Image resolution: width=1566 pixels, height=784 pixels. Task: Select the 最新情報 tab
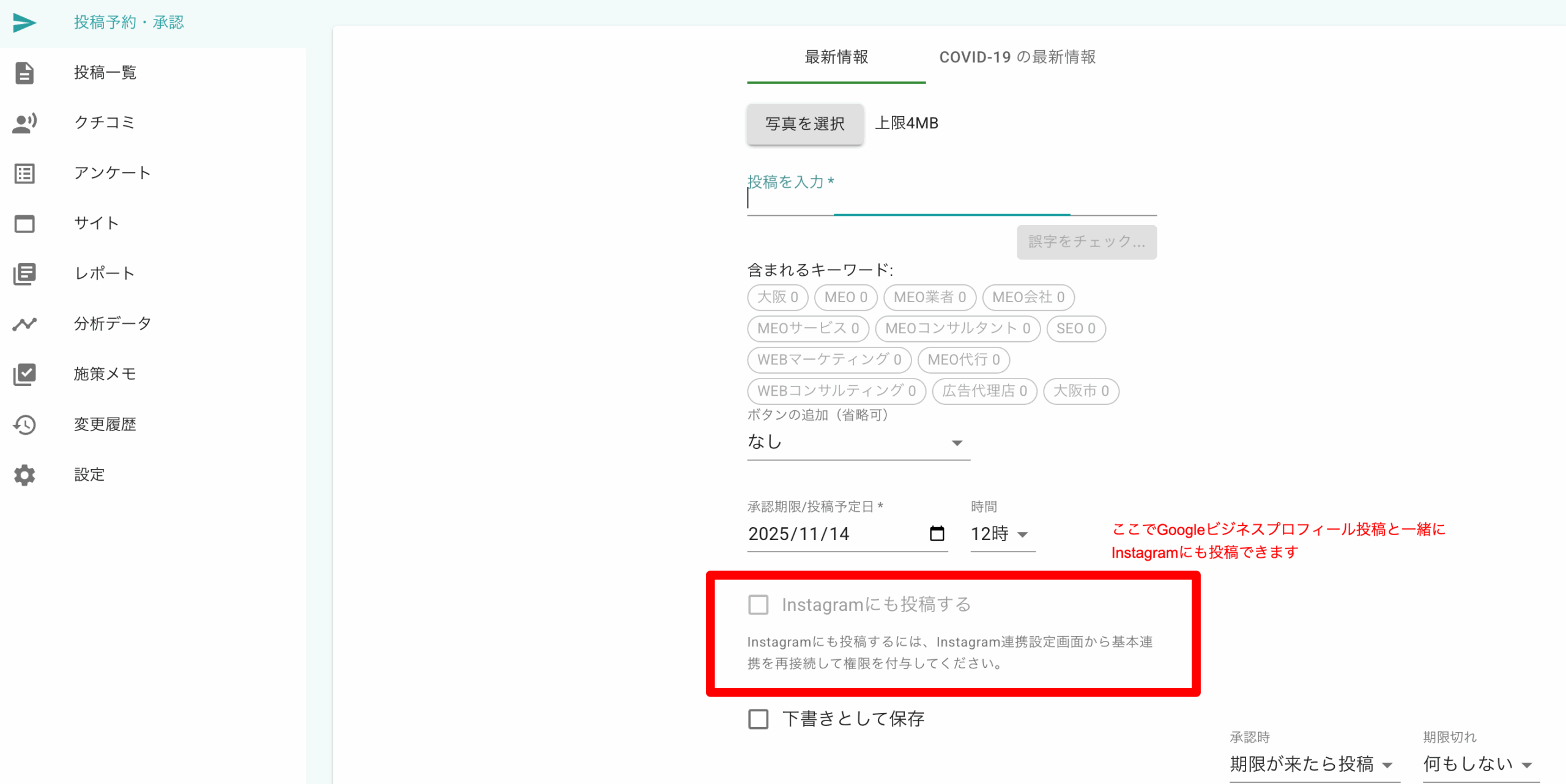coord(836,57)
